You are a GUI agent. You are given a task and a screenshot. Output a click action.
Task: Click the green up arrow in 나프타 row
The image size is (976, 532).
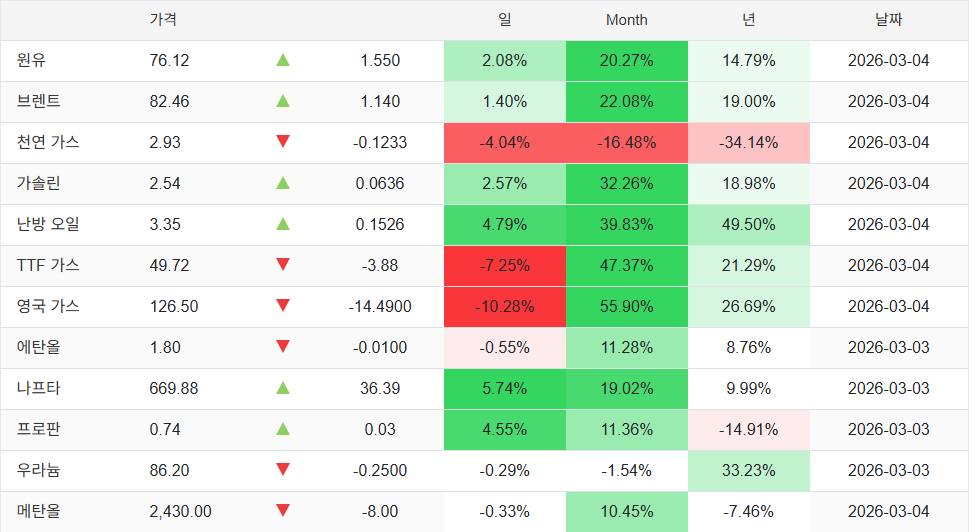[283, 388]
